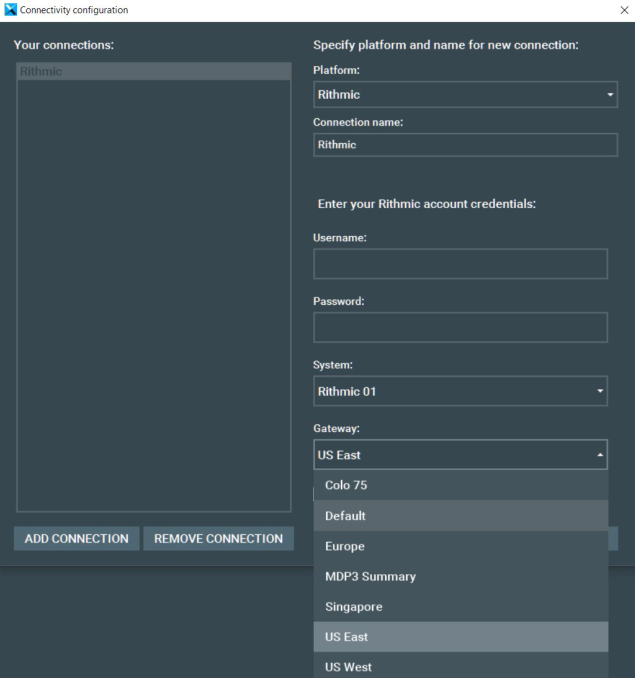Click the ADD CONNECTION button
This screenshot has width=635, height=678.
[x=77, y=539]
